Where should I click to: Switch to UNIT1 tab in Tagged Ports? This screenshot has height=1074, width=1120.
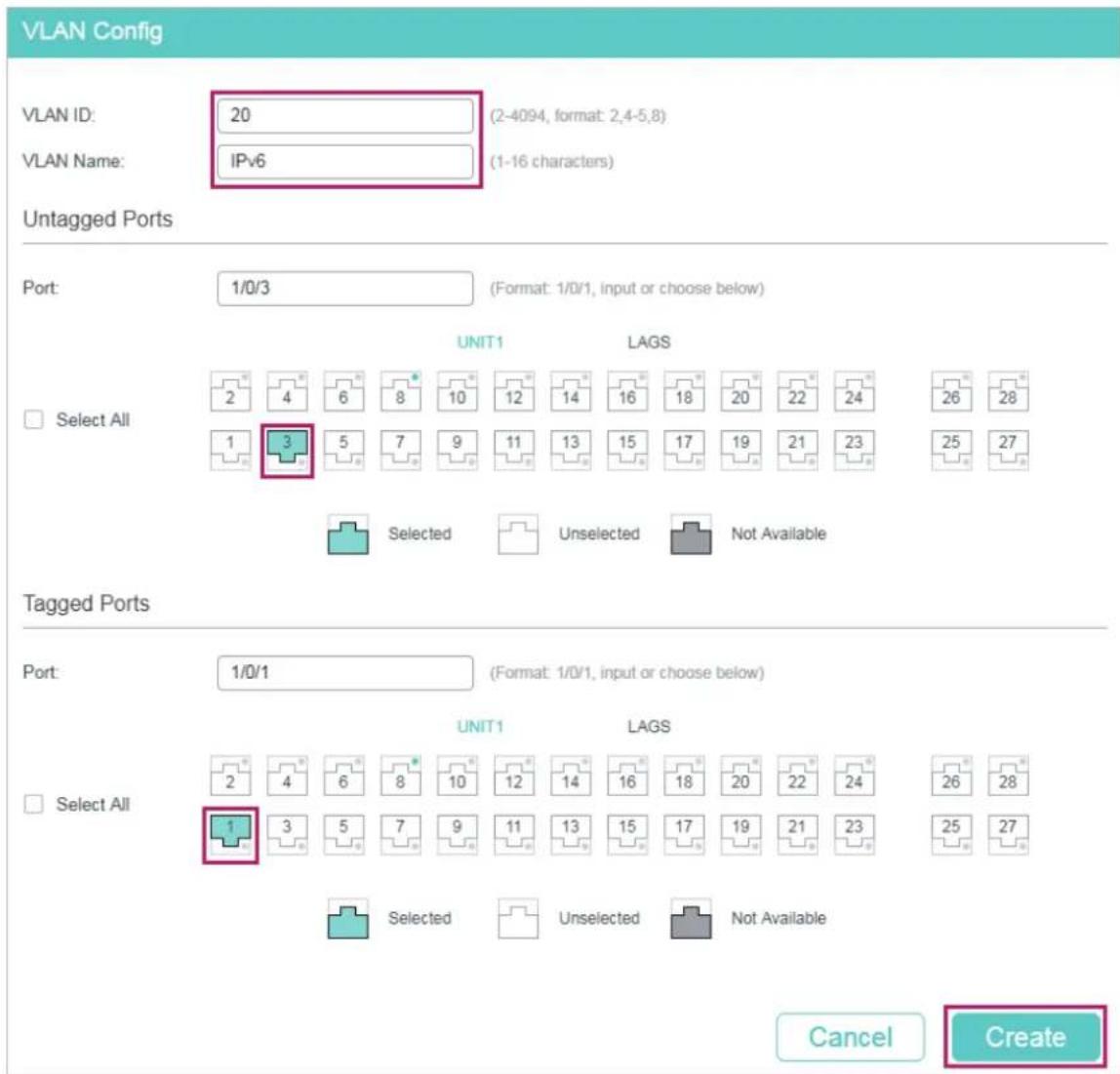tap(480, 726)
